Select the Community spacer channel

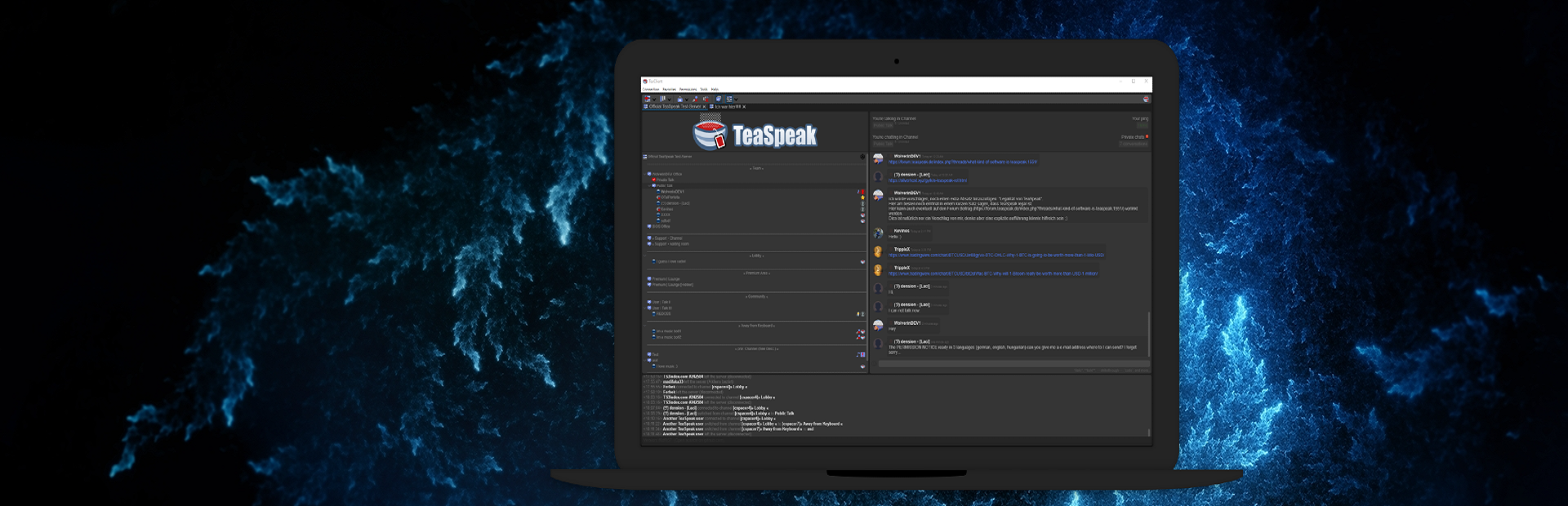tap(756, 296)
